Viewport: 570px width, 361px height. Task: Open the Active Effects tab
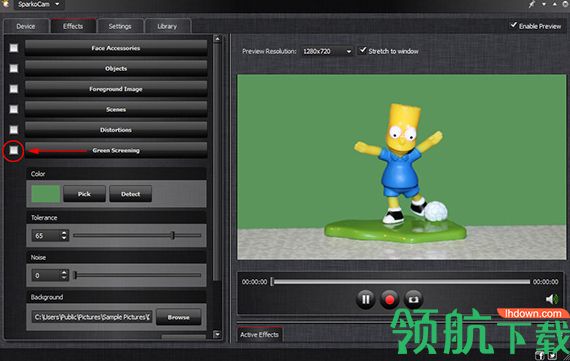[x=259, y=334]
